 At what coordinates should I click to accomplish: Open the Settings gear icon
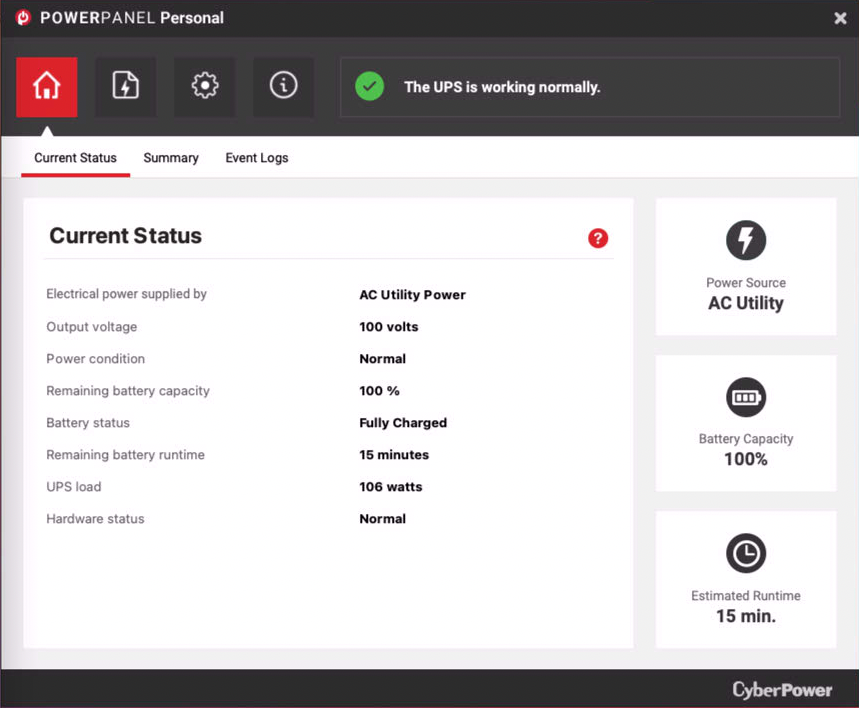coord(204,87)
